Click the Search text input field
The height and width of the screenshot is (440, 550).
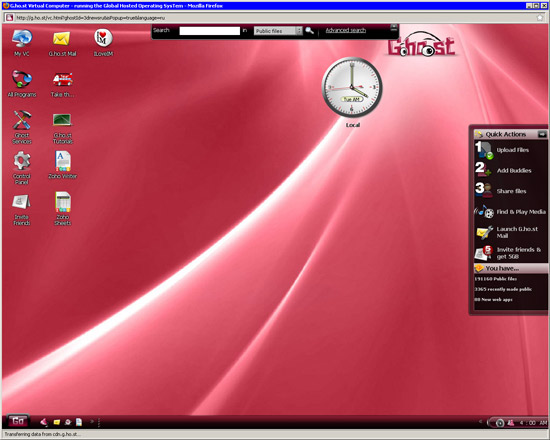(x=209, y=31)
